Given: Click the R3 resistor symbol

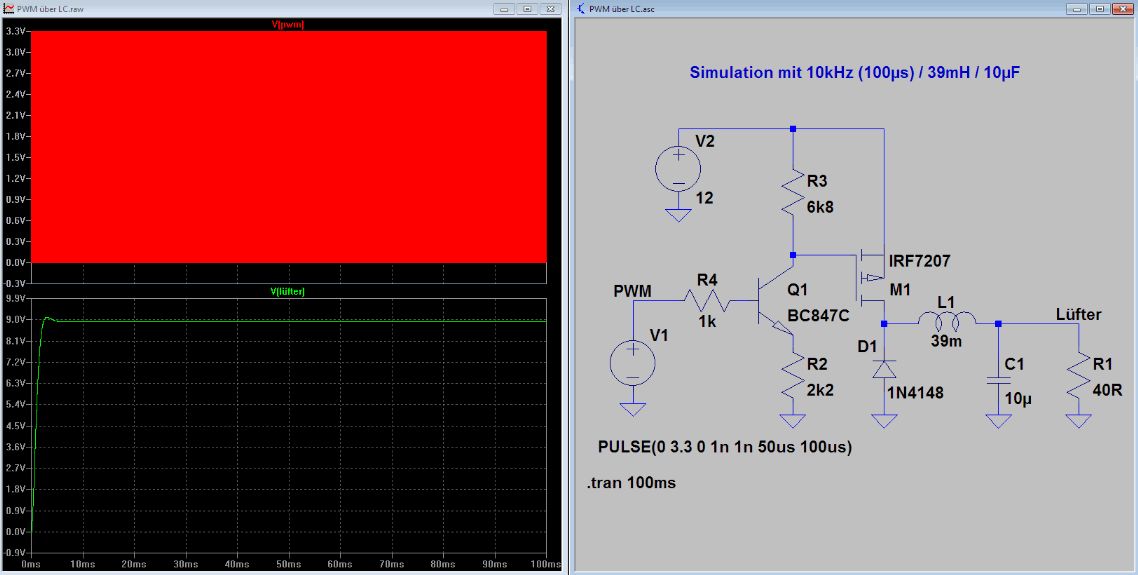Looking at the screenshot, I should (793, 192).
